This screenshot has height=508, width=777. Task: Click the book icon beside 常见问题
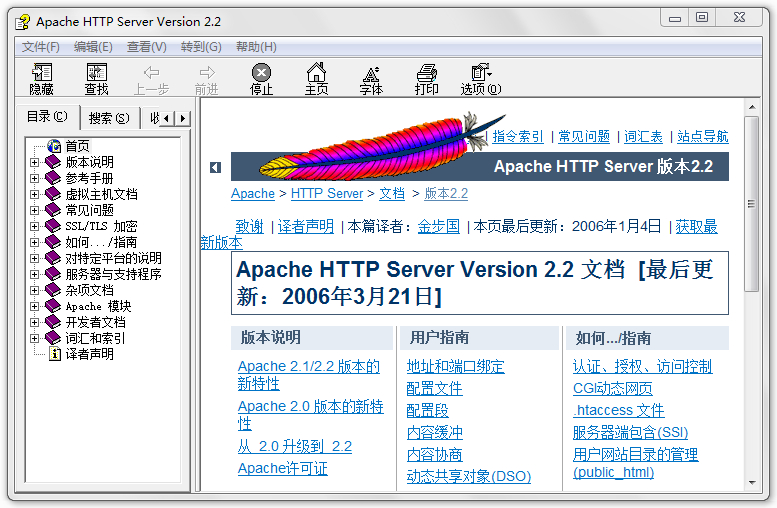53,210
